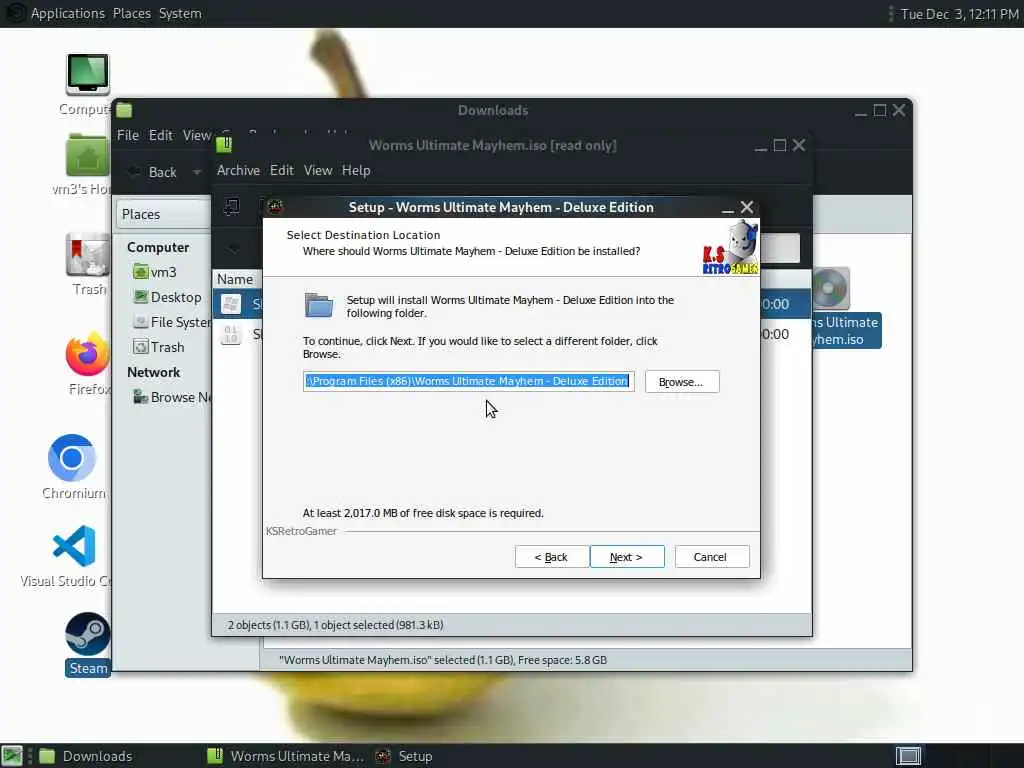Switch to Worms Ultimate Ma... taskbar entry
The image size is (1024, 768).
285,756
